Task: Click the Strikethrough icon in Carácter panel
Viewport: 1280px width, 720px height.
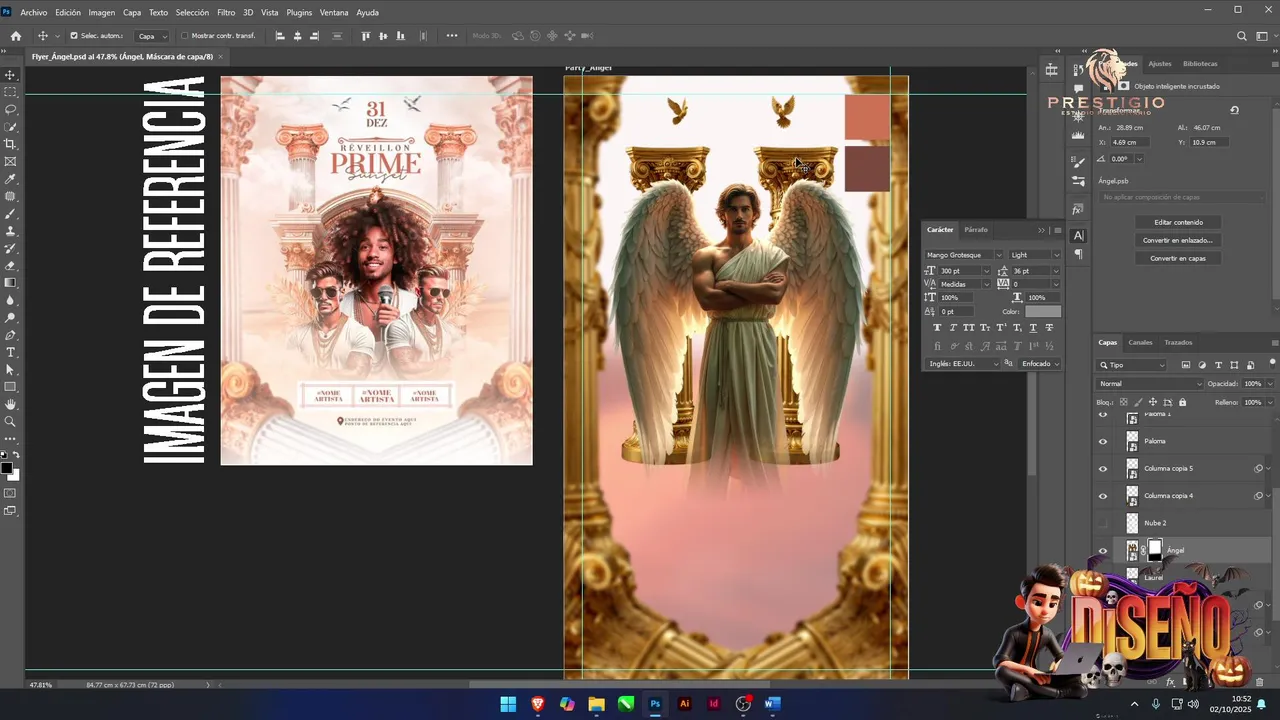Action: coord(1049,328)
